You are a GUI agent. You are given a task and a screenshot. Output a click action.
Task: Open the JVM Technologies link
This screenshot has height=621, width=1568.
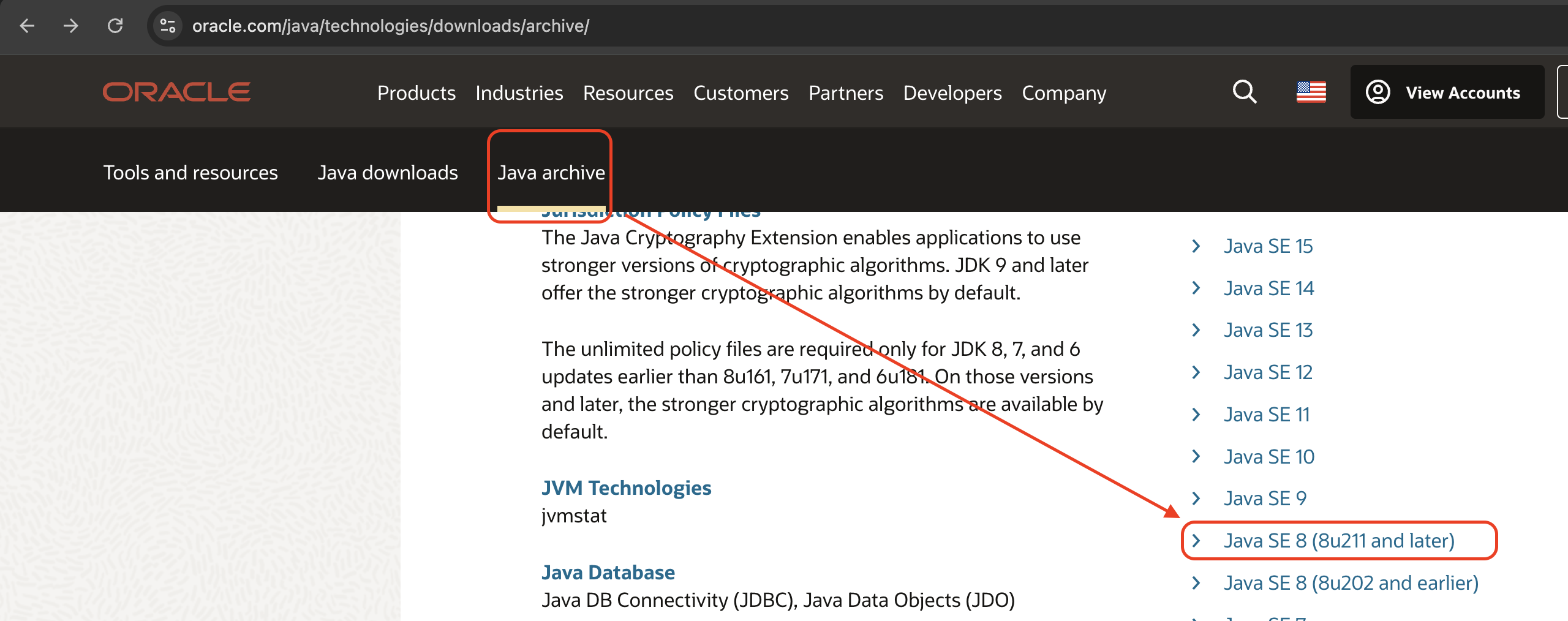626,488
